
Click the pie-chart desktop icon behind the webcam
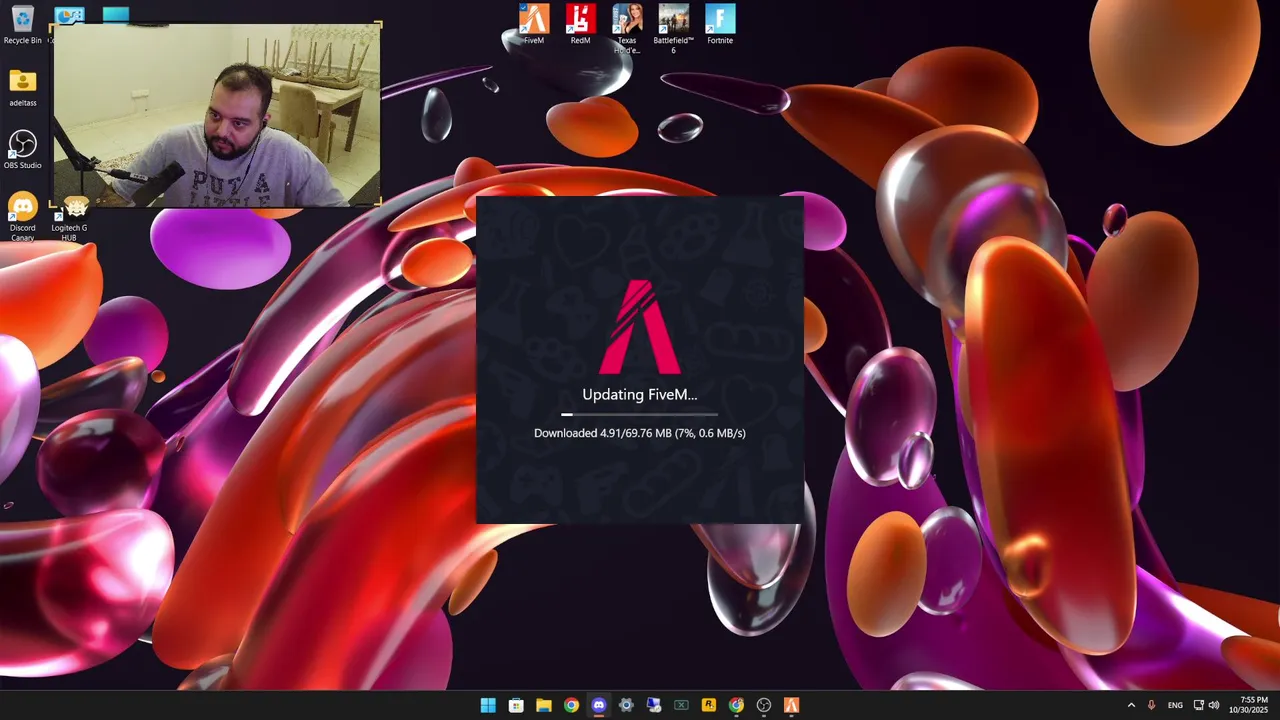(x=69, y=14)
